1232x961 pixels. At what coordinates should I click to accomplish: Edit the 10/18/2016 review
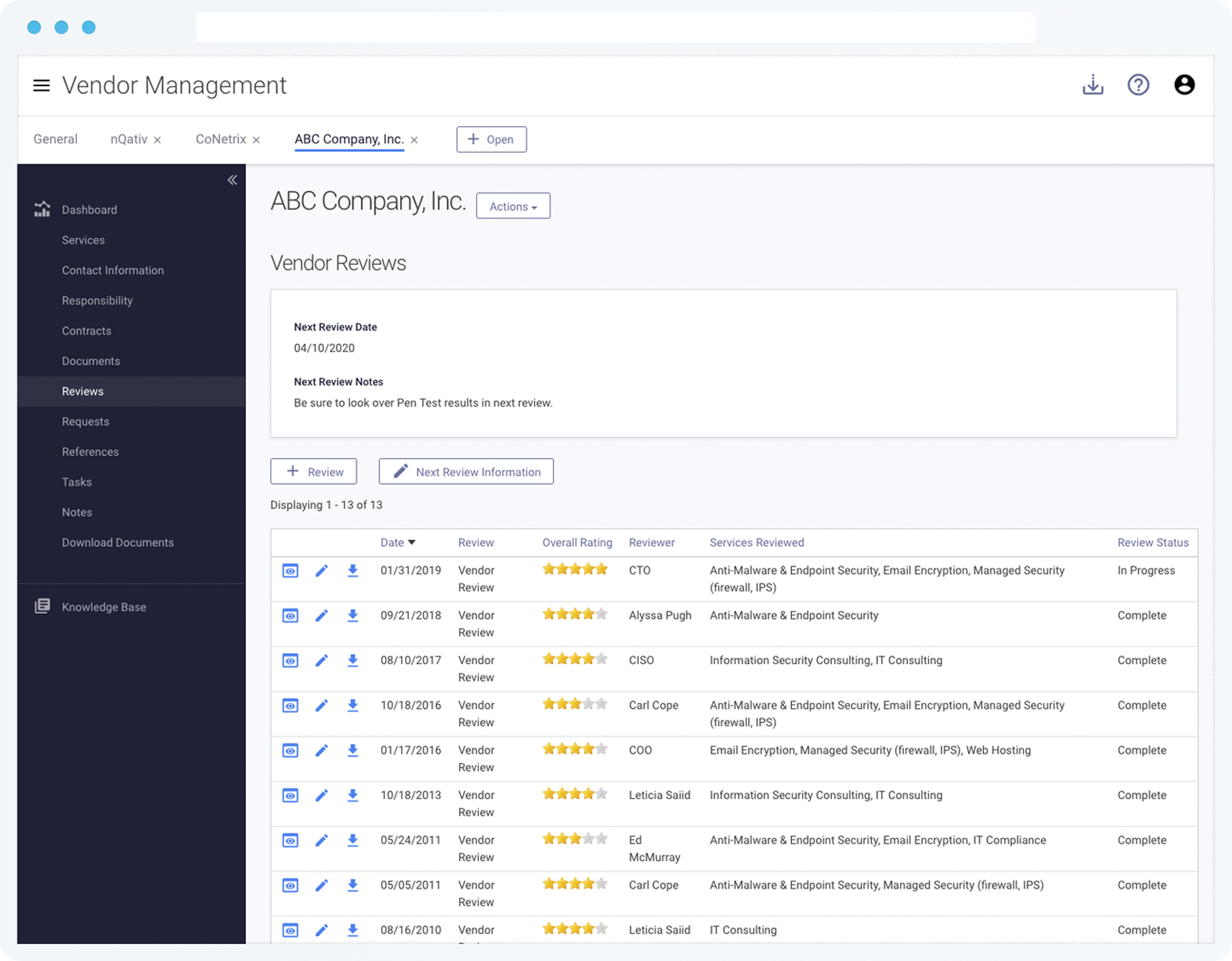pyautogui.click(x=321, y=706)
